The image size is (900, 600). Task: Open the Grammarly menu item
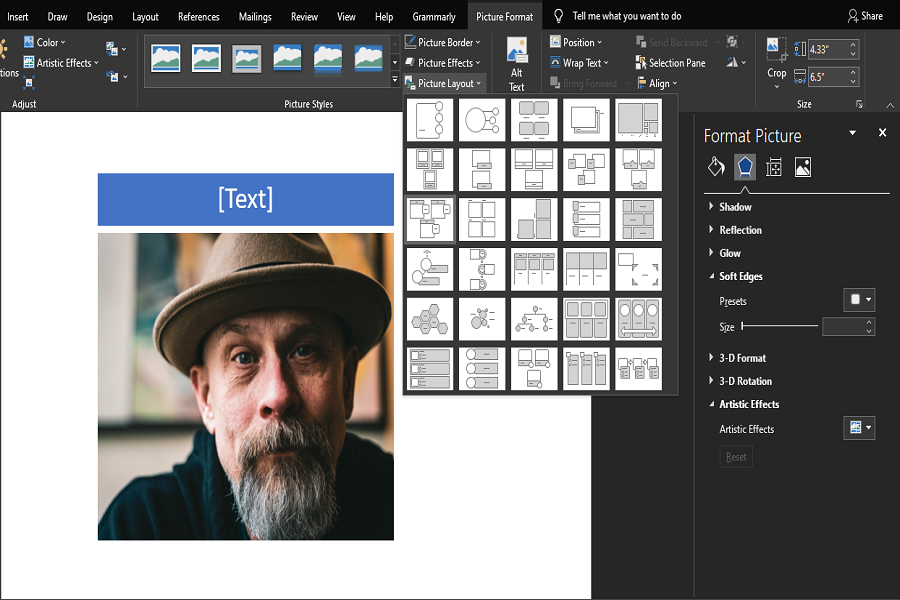click(x=434, y=16)
